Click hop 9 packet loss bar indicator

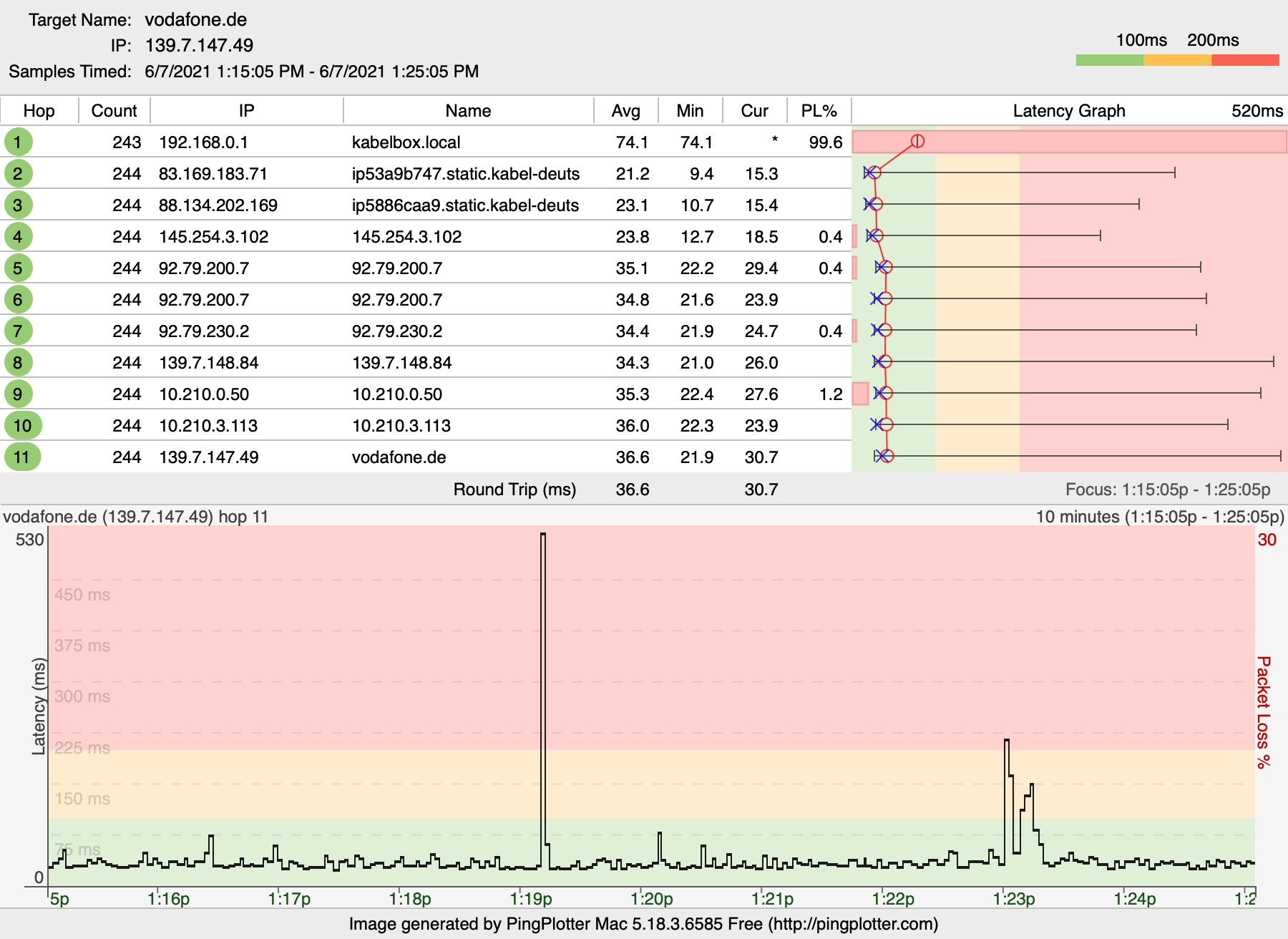click(860, 394)
